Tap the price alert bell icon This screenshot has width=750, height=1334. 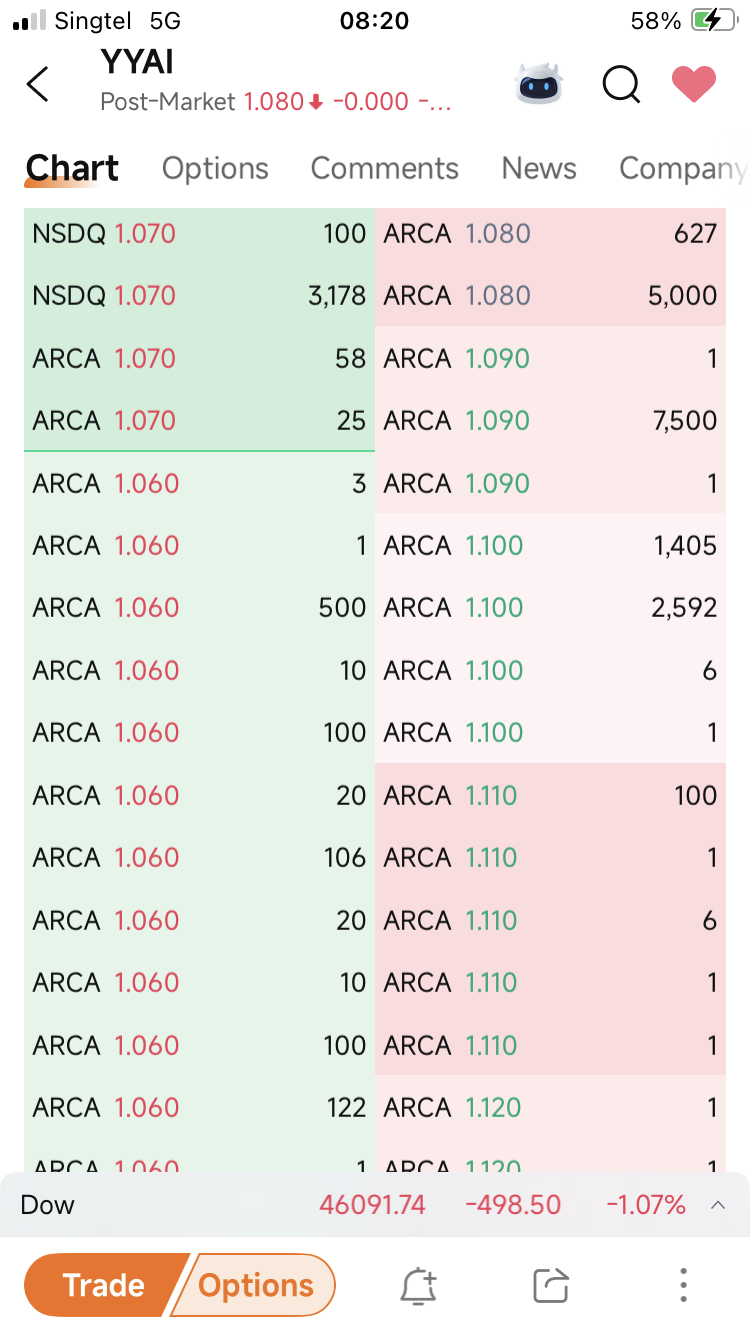point(418,1286)
